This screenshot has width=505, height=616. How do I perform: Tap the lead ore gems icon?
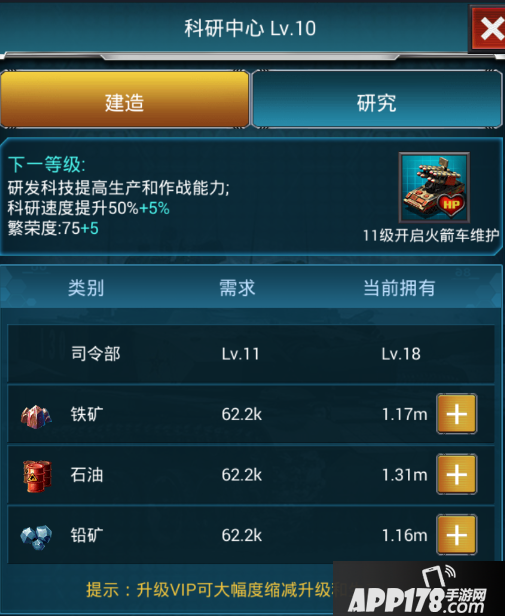coord(36,537)
